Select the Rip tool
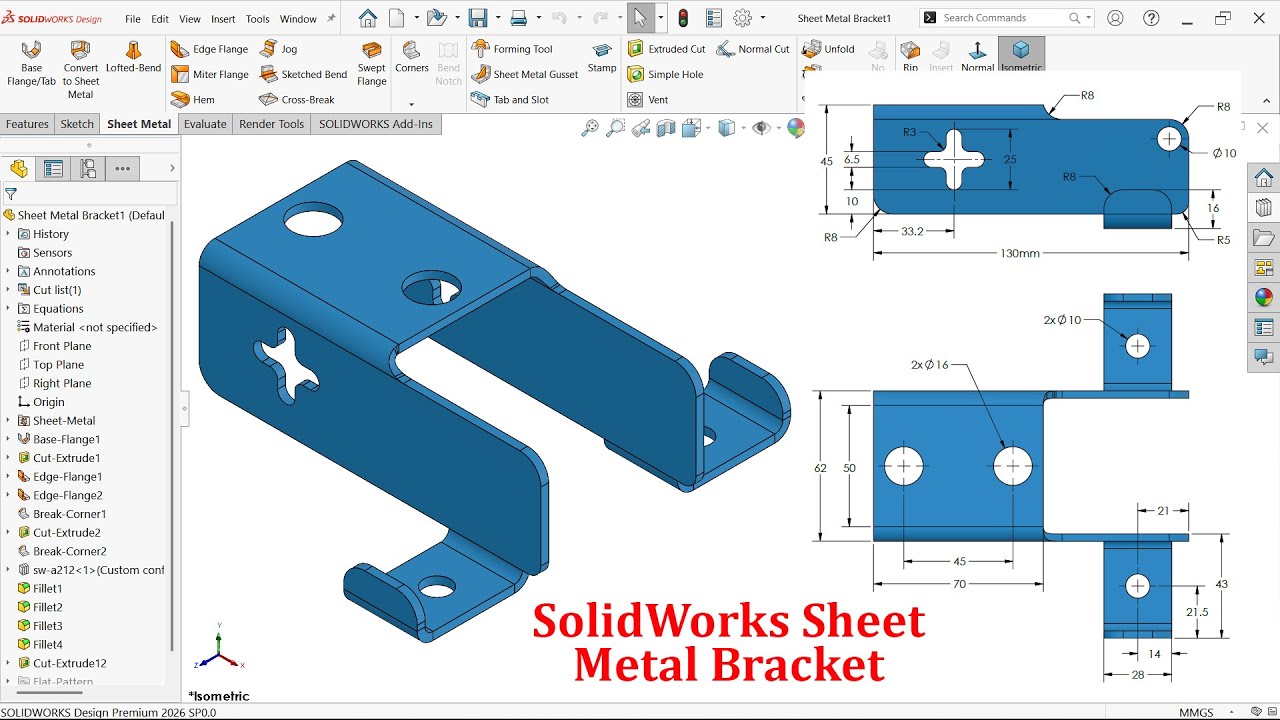1280x720 pixels. [910, 56]
